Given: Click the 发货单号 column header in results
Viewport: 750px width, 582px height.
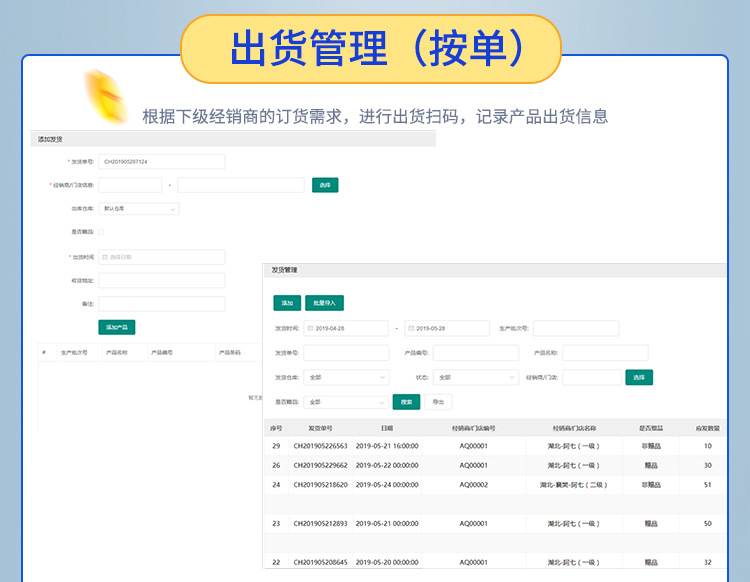Looking at the screenshot, I should point(320,428).
